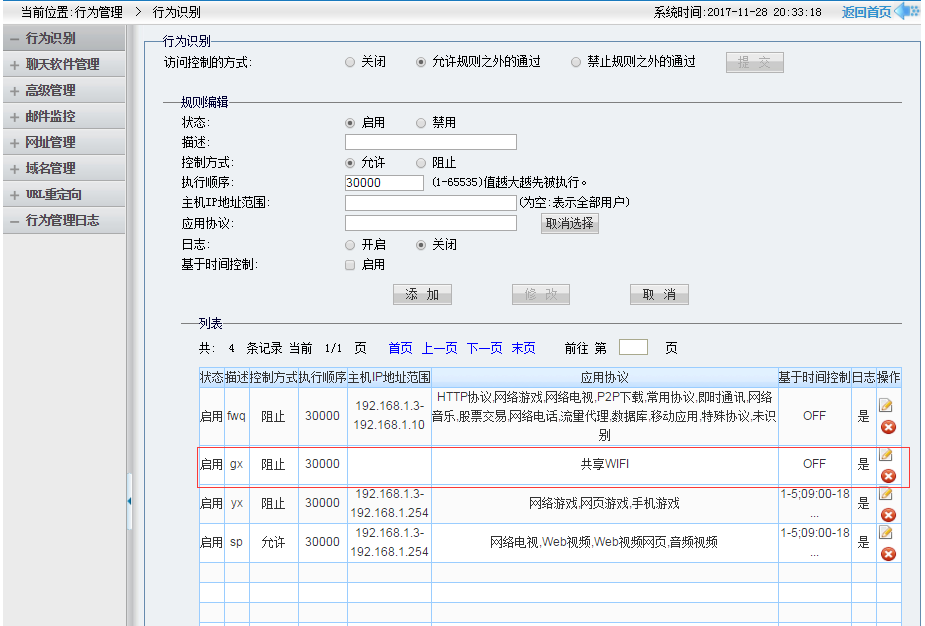This screenshot has height=626, width=925.
Task: Click the 共享WIFI protocol cell
Action: pos(605,464)
